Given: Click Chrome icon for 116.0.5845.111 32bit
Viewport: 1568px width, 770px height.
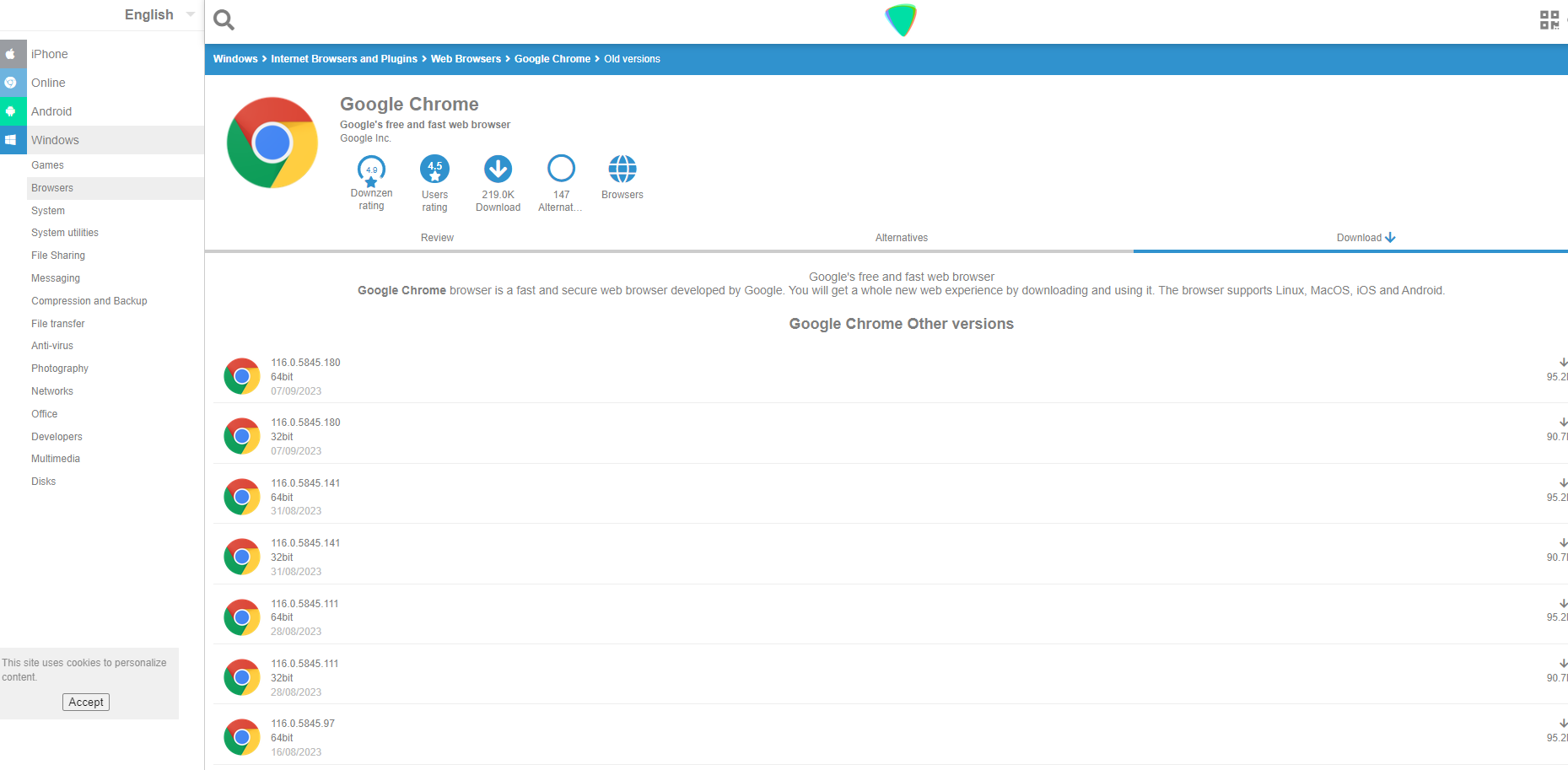Looking at the screenshot, I should [242, 677].
